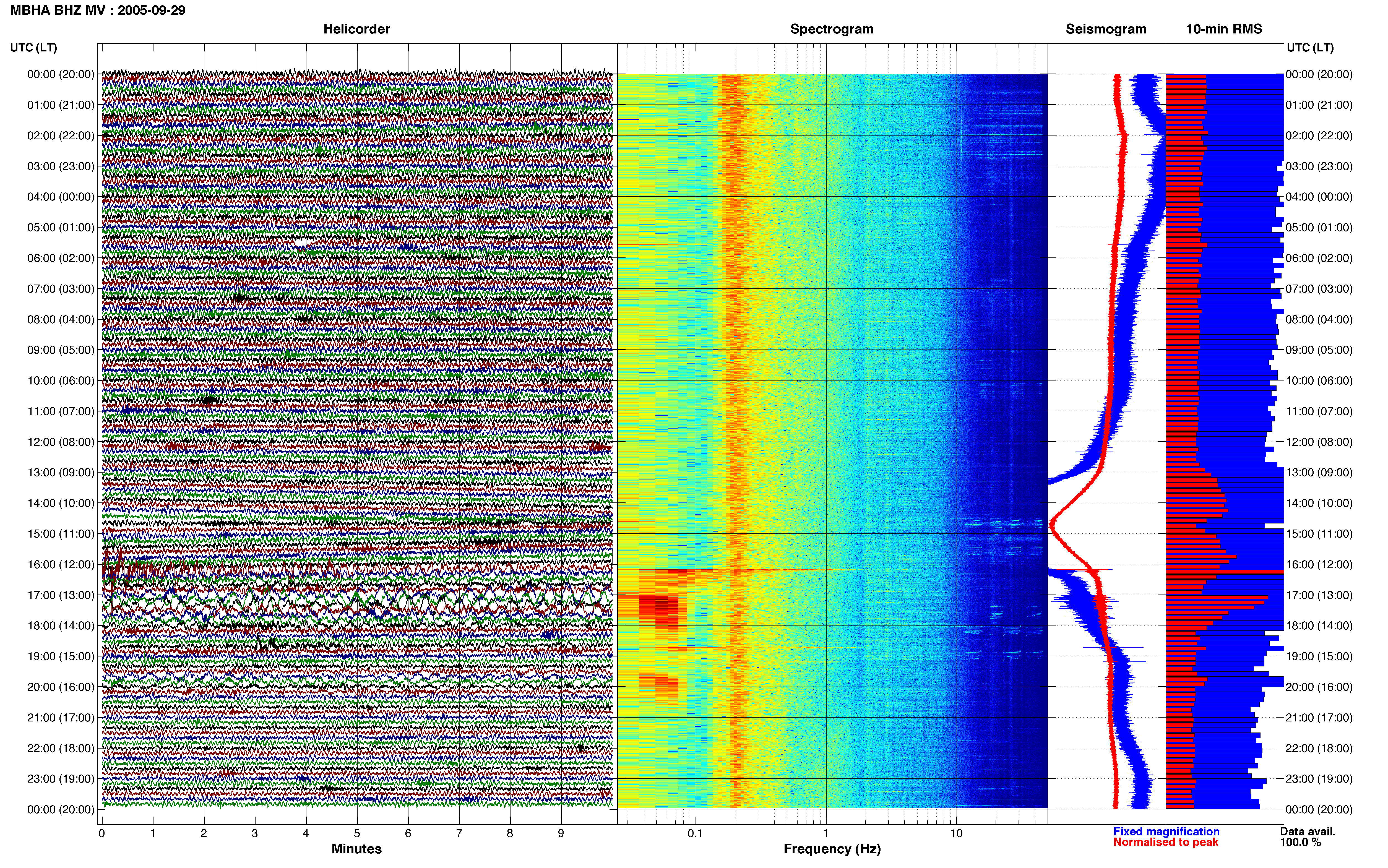This screenshot has width=1388, height=868.
Task: Click right-side time label 13:00 (09:00)
Action: click(x=1319, y=473)
